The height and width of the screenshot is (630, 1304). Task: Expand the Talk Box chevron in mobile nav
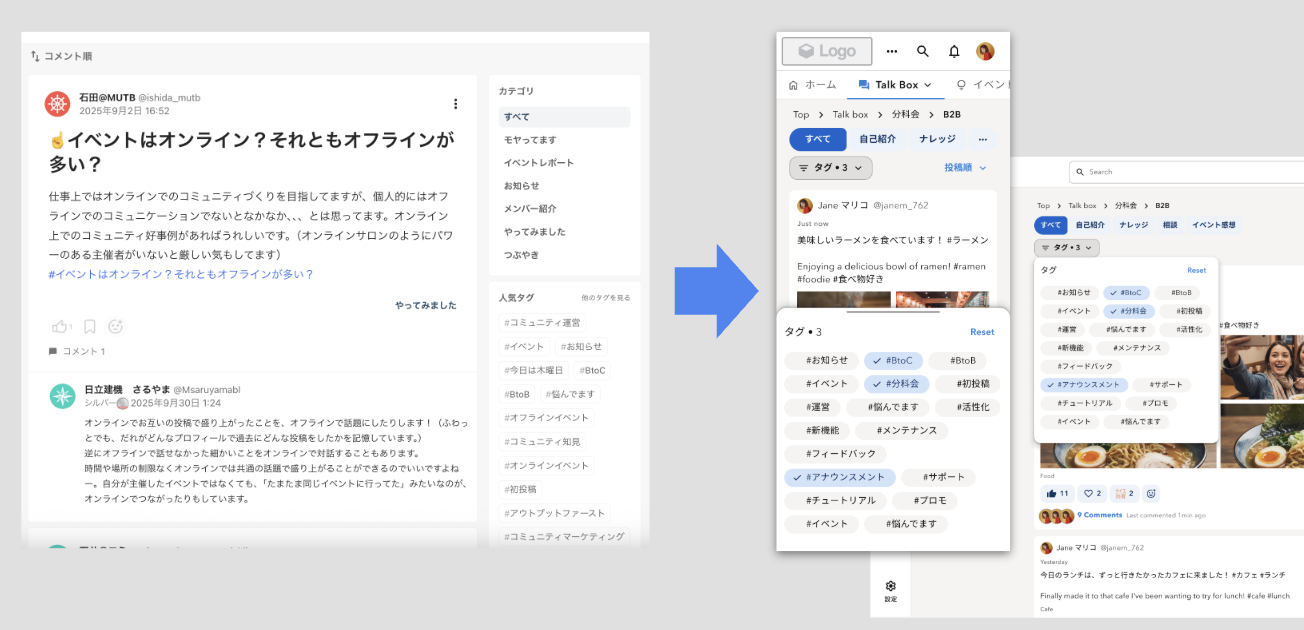tap(928, 85)
